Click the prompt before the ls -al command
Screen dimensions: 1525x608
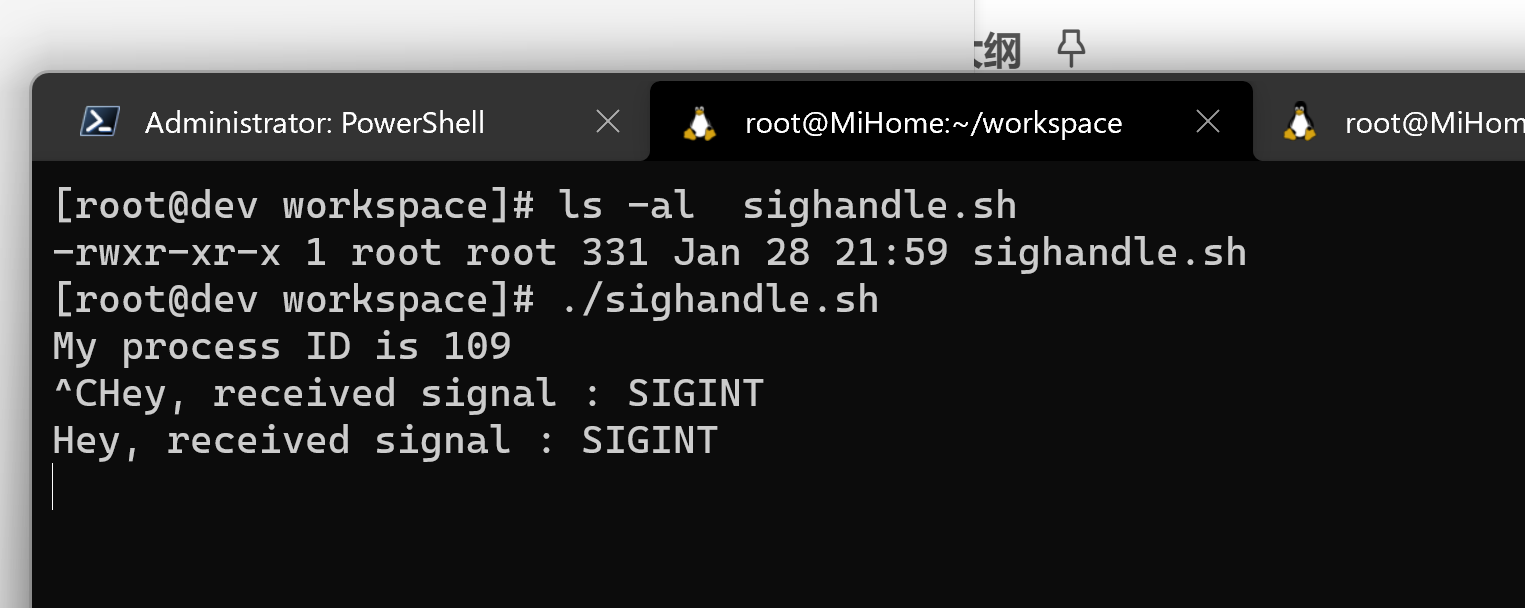293,206
